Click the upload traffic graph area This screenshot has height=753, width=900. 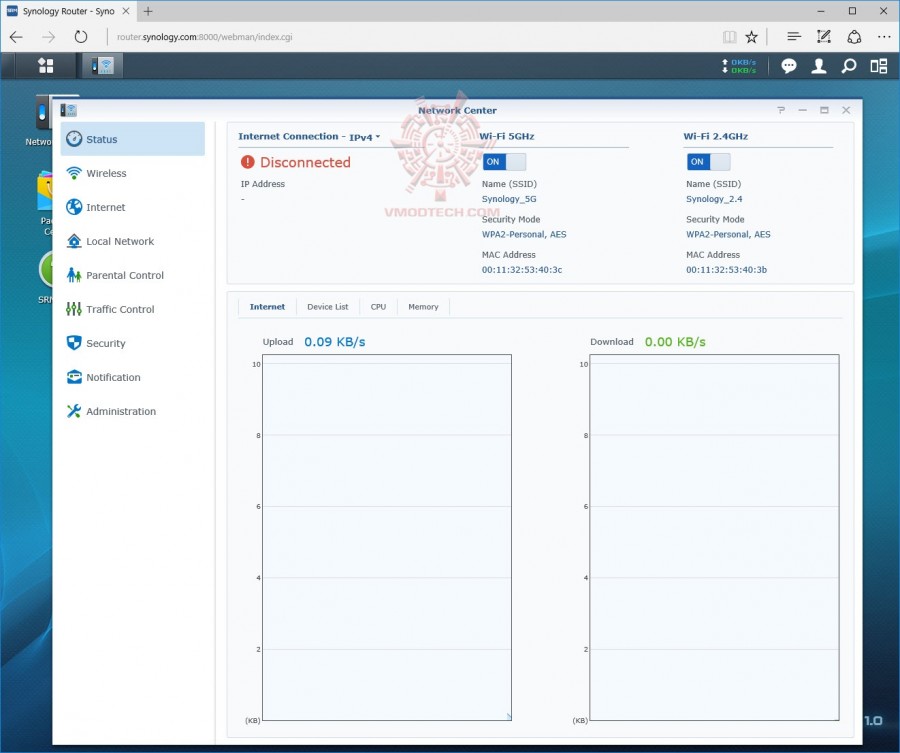click(x=387, y=537)
